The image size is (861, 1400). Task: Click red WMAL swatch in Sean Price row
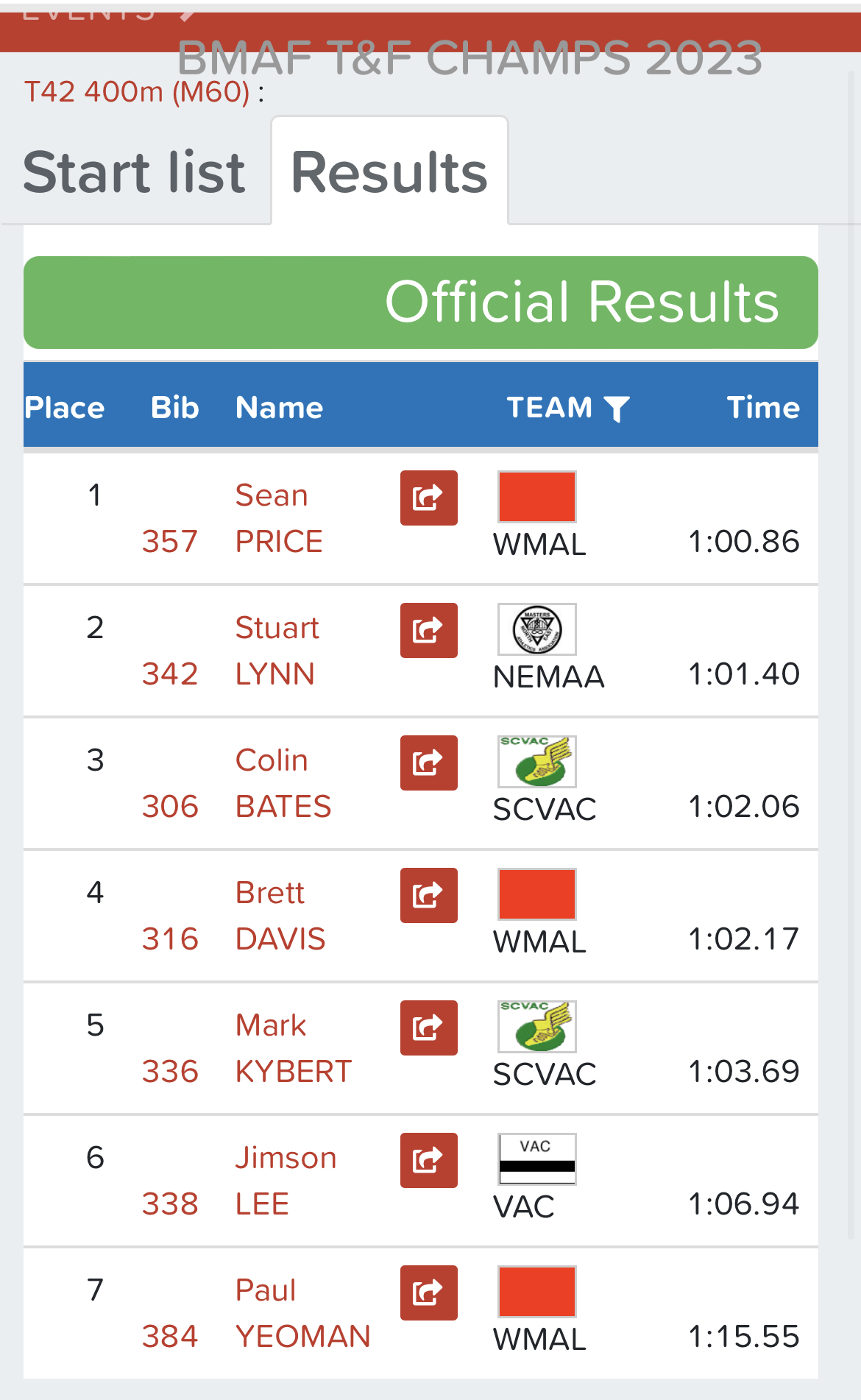536,497
